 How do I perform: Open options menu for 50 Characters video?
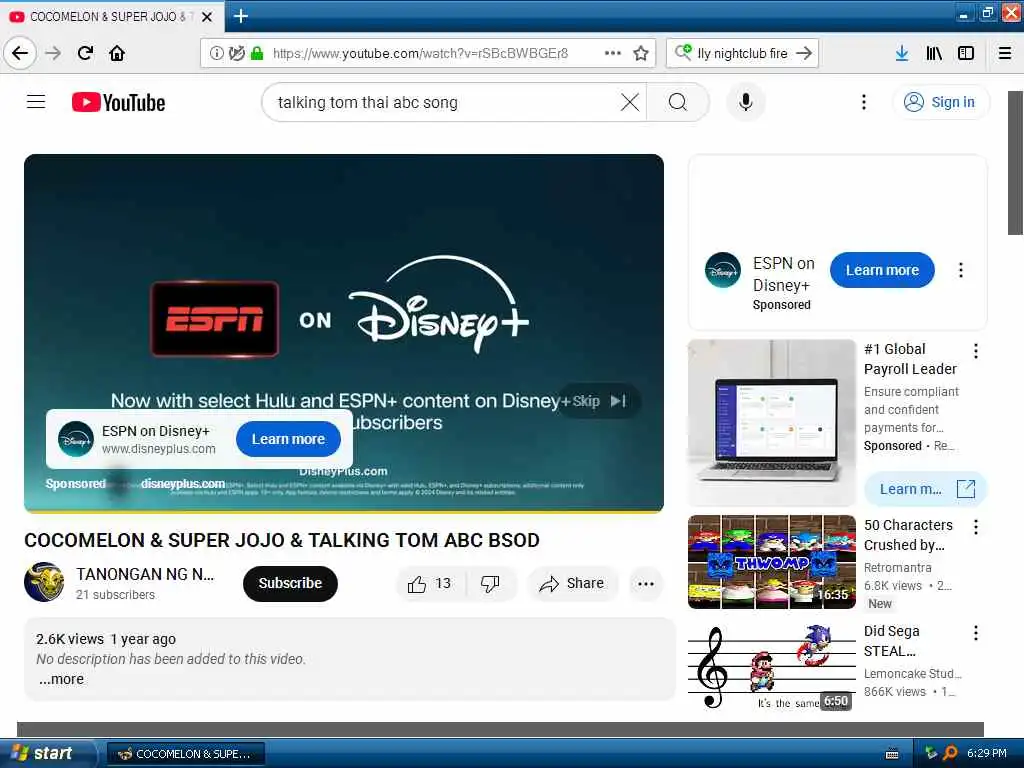[x=976, y=527]
